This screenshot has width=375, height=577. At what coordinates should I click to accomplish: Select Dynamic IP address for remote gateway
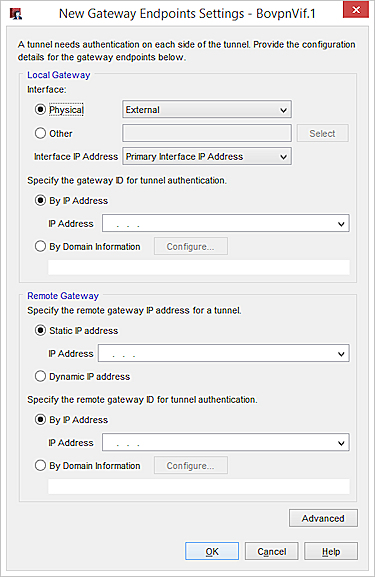40,376
